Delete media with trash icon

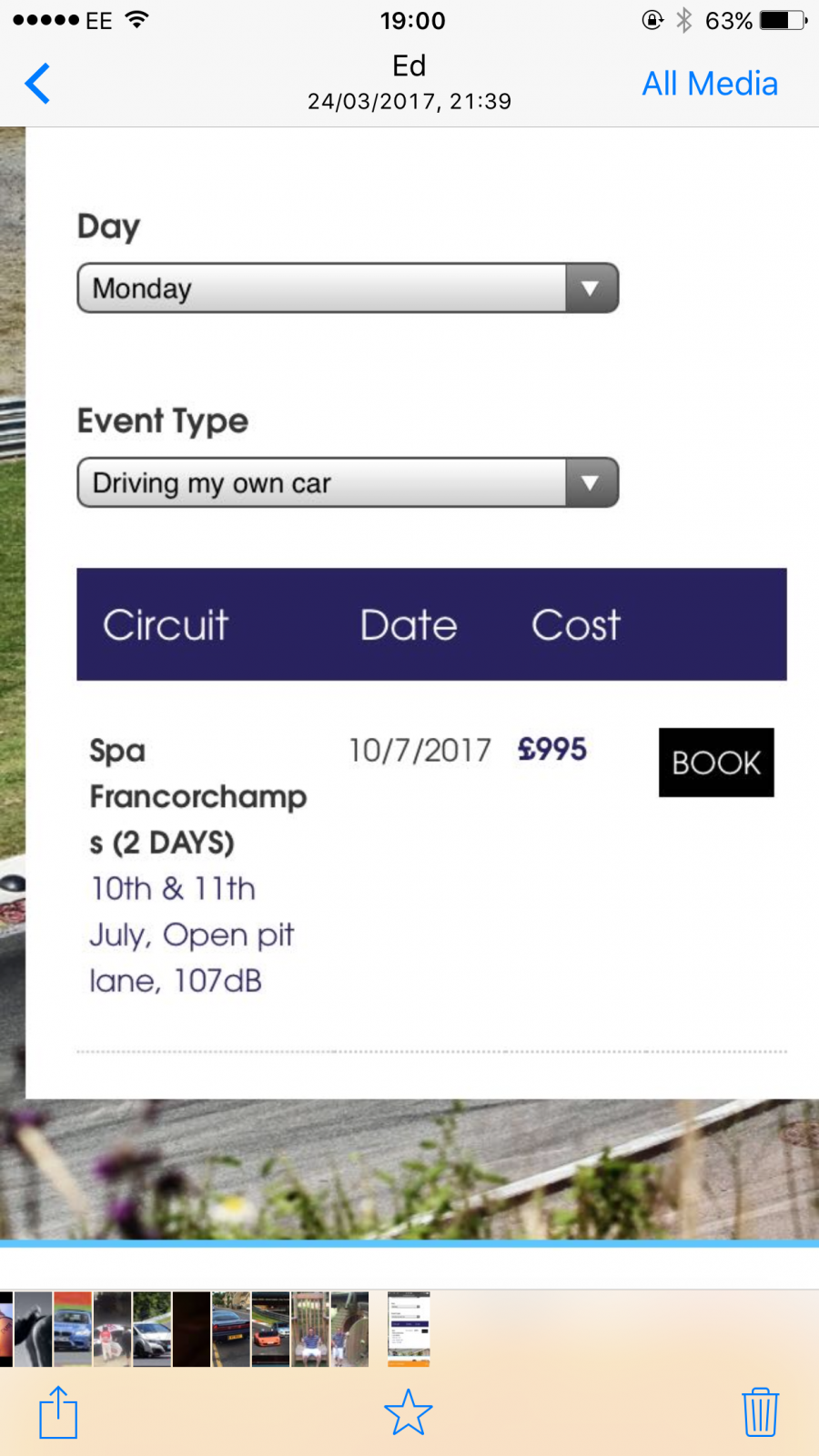point(760,1412)
